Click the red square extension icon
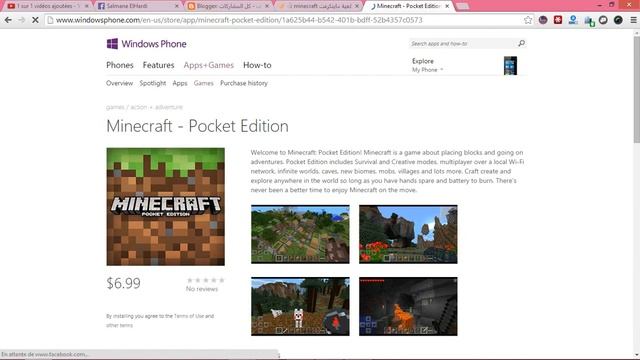Screen dimensions: 640x360 click(x=558, y=20)
